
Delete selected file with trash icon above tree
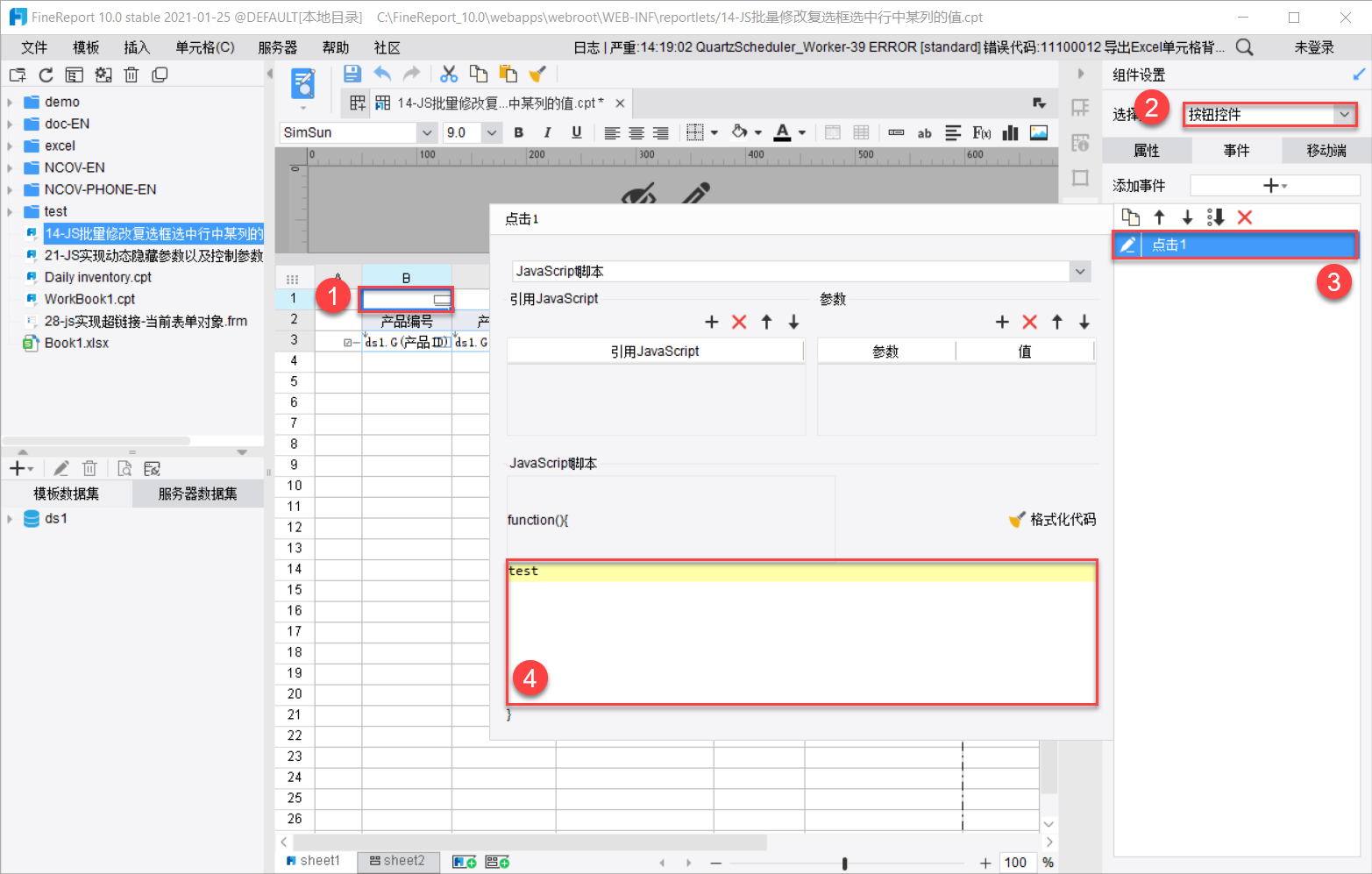pos(132,75)
